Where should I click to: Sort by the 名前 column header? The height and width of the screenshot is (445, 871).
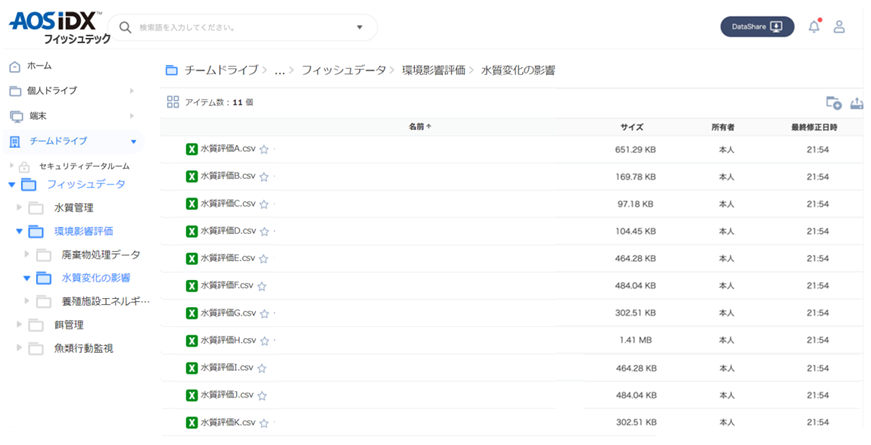(420, 127)
